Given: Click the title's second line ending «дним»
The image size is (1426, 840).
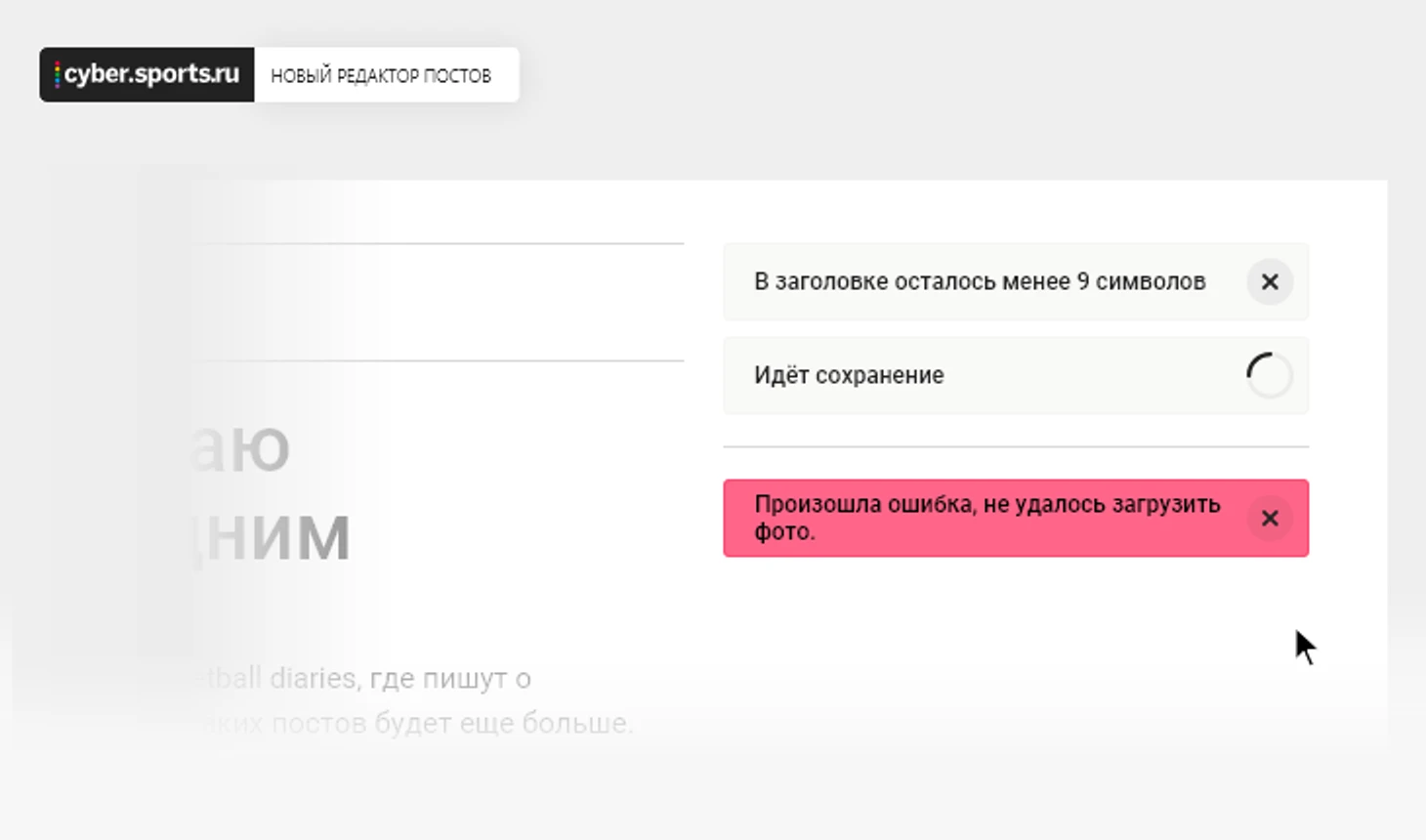Looking at the screenshot, I should [x=273, y=536].
